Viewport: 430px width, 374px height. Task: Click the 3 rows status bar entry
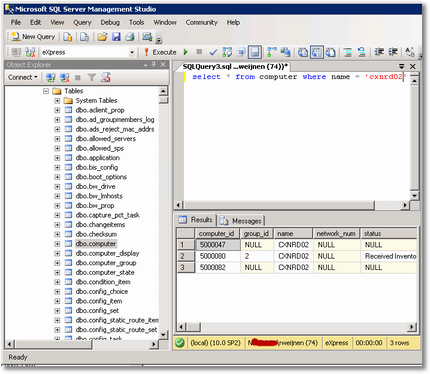tap(399, 343)
